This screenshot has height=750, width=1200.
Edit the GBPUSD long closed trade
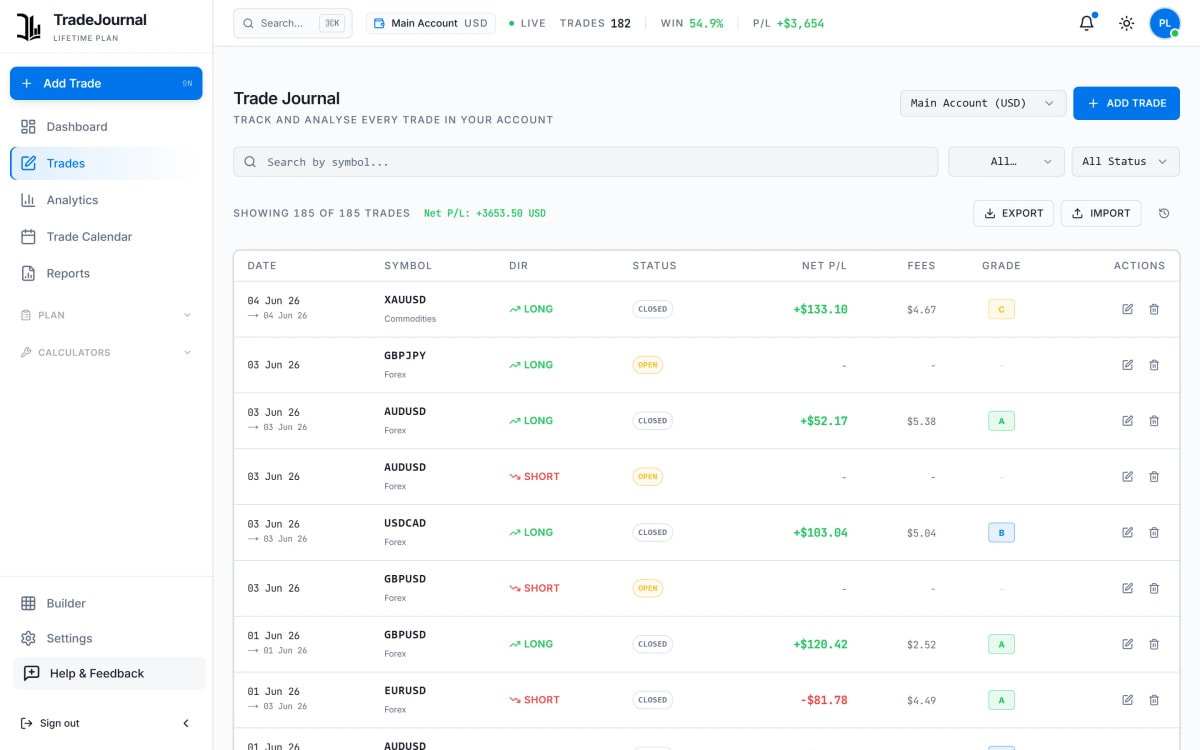tap(1128, 644)
